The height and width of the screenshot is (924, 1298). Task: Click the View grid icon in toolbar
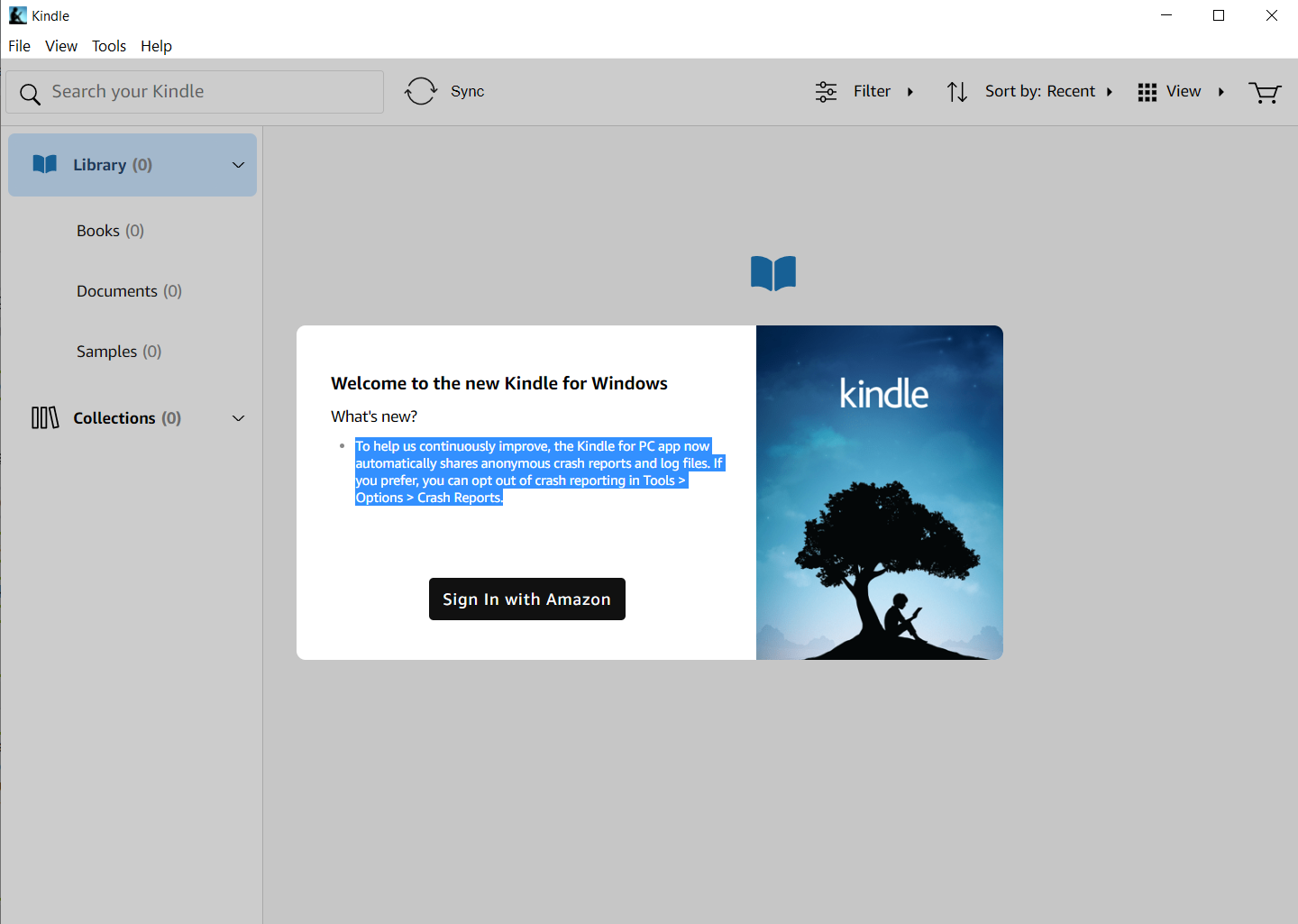(x=1147, y=91)
